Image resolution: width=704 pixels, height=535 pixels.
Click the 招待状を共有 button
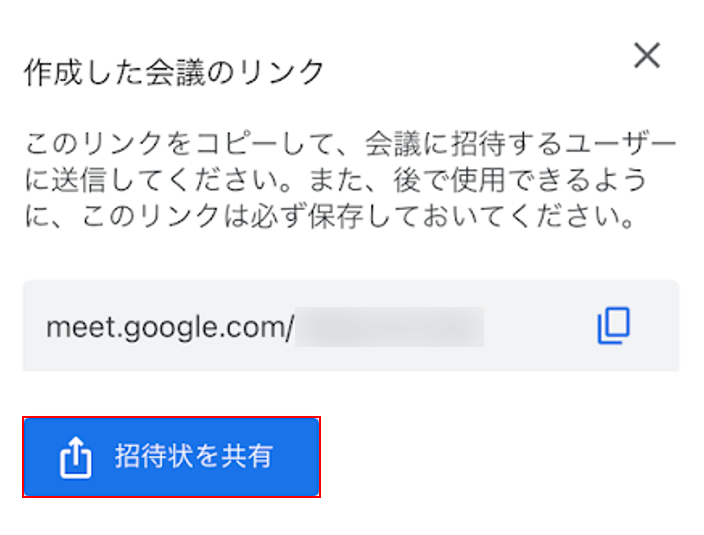point(172,457)
